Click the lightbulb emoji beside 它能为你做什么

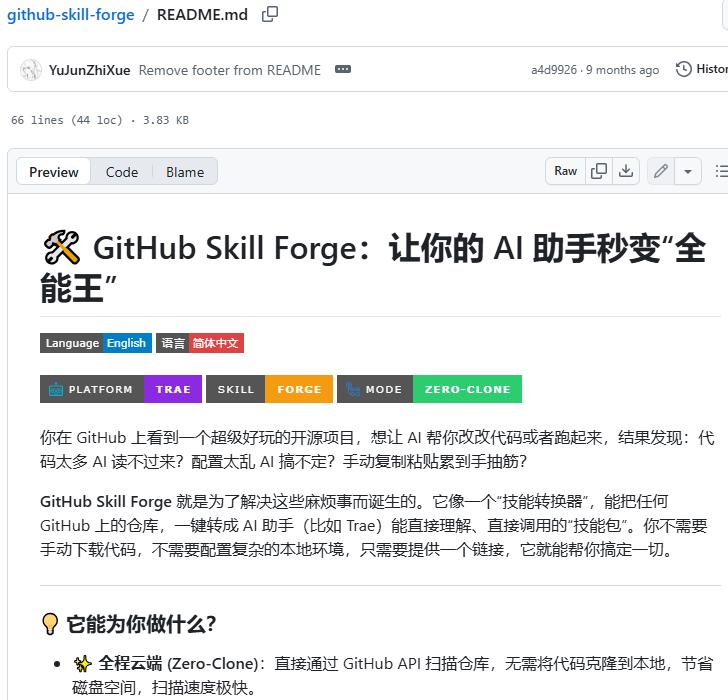pyautogui.click(x=50, y=624)
